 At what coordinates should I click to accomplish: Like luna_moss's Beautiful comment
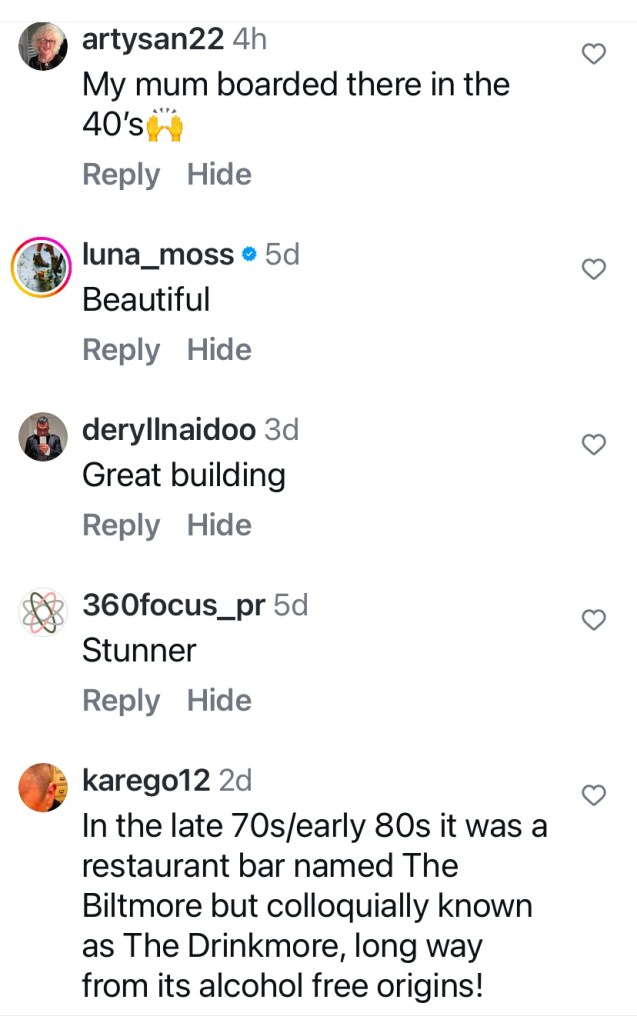point(594,269)
